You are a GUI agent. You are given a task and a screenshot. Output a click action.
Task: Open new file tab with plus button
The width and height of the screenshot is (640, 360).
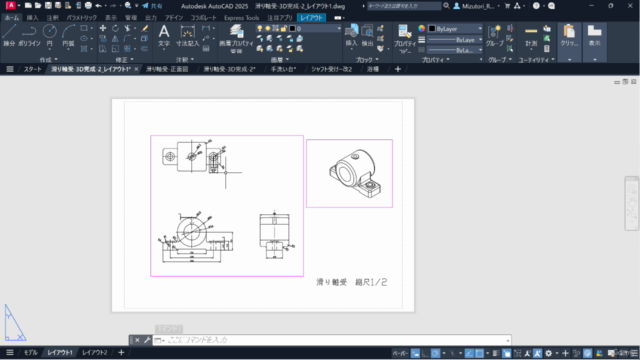point(398,69)
